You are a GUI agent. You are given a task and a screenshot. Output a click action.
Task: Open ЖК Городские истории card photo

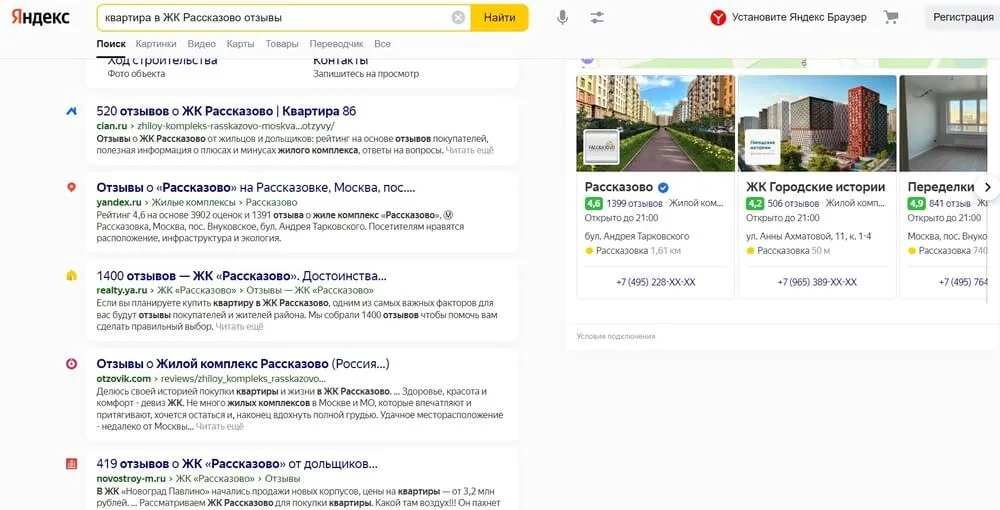click(x=817, y=123)
